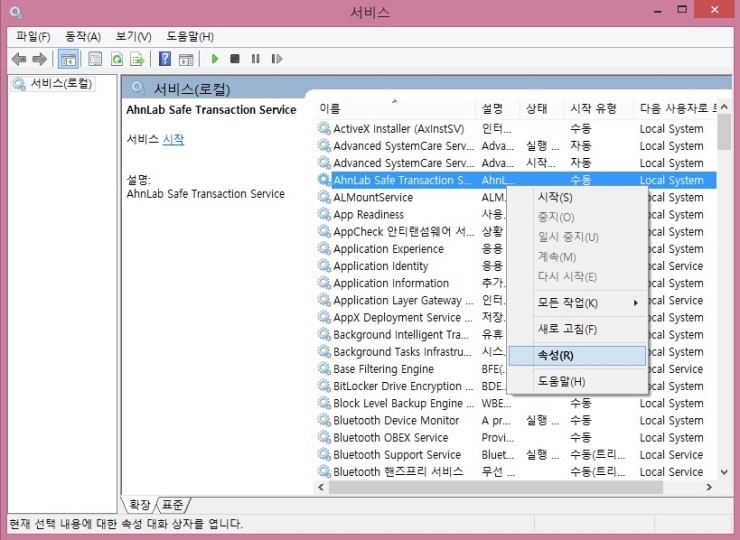Image resolution: width=740 pixels, height=540 pixels.
Task: Select the AhnLab Safe Transaction service row
Action: [516, 180]
